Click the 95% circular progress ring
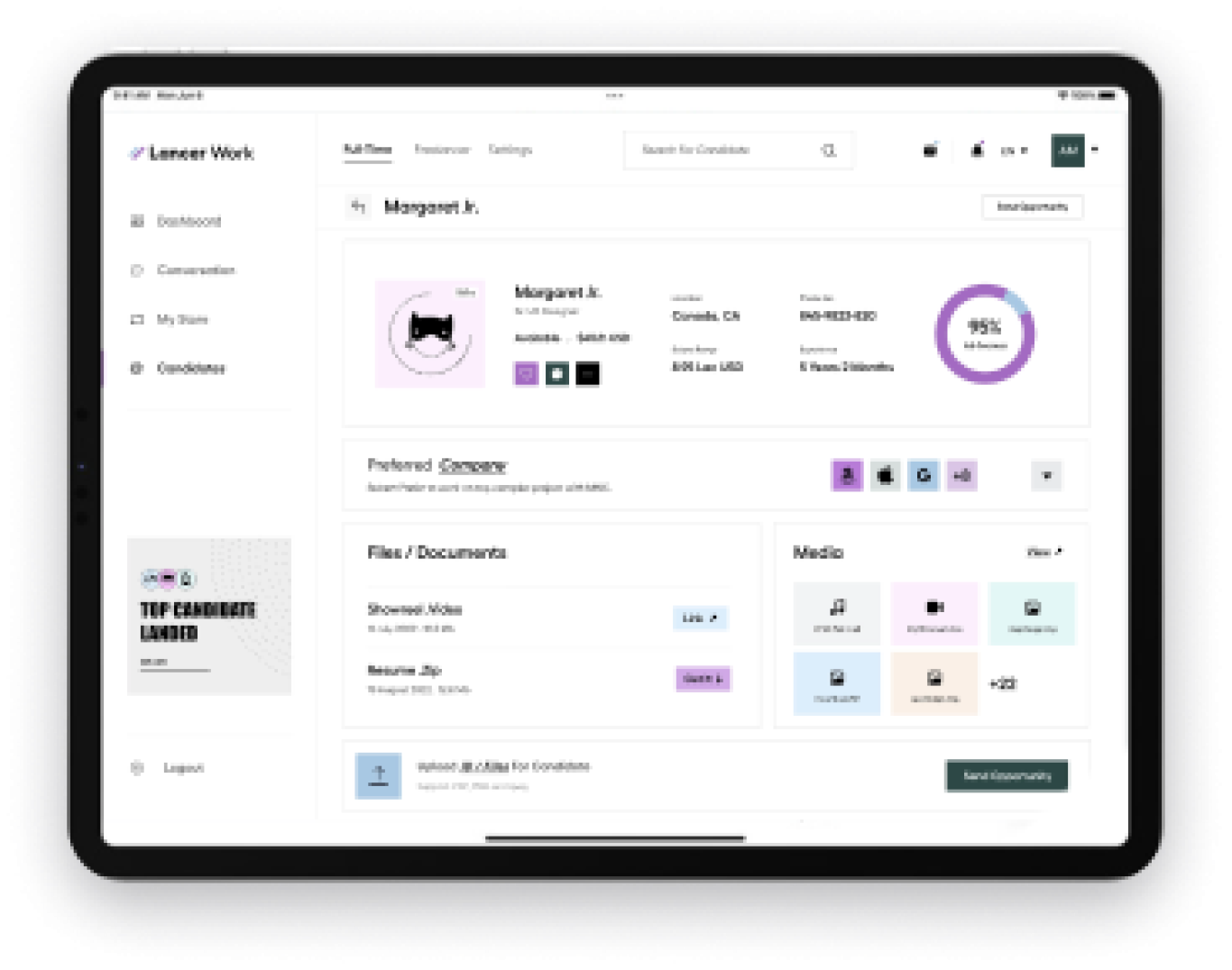 point(984,334)
